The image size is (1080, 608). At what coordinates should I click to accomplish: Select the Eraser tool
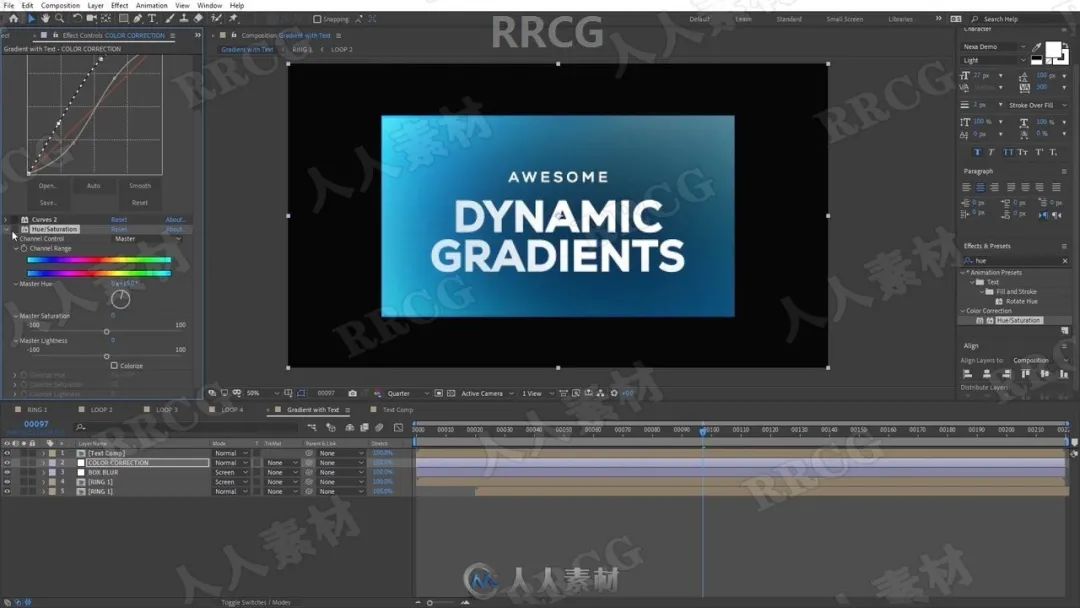198,18
